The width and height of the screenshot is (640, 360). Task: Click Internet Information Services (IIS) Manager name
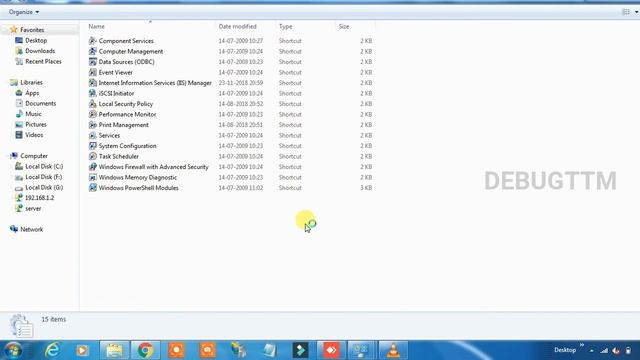155,83
